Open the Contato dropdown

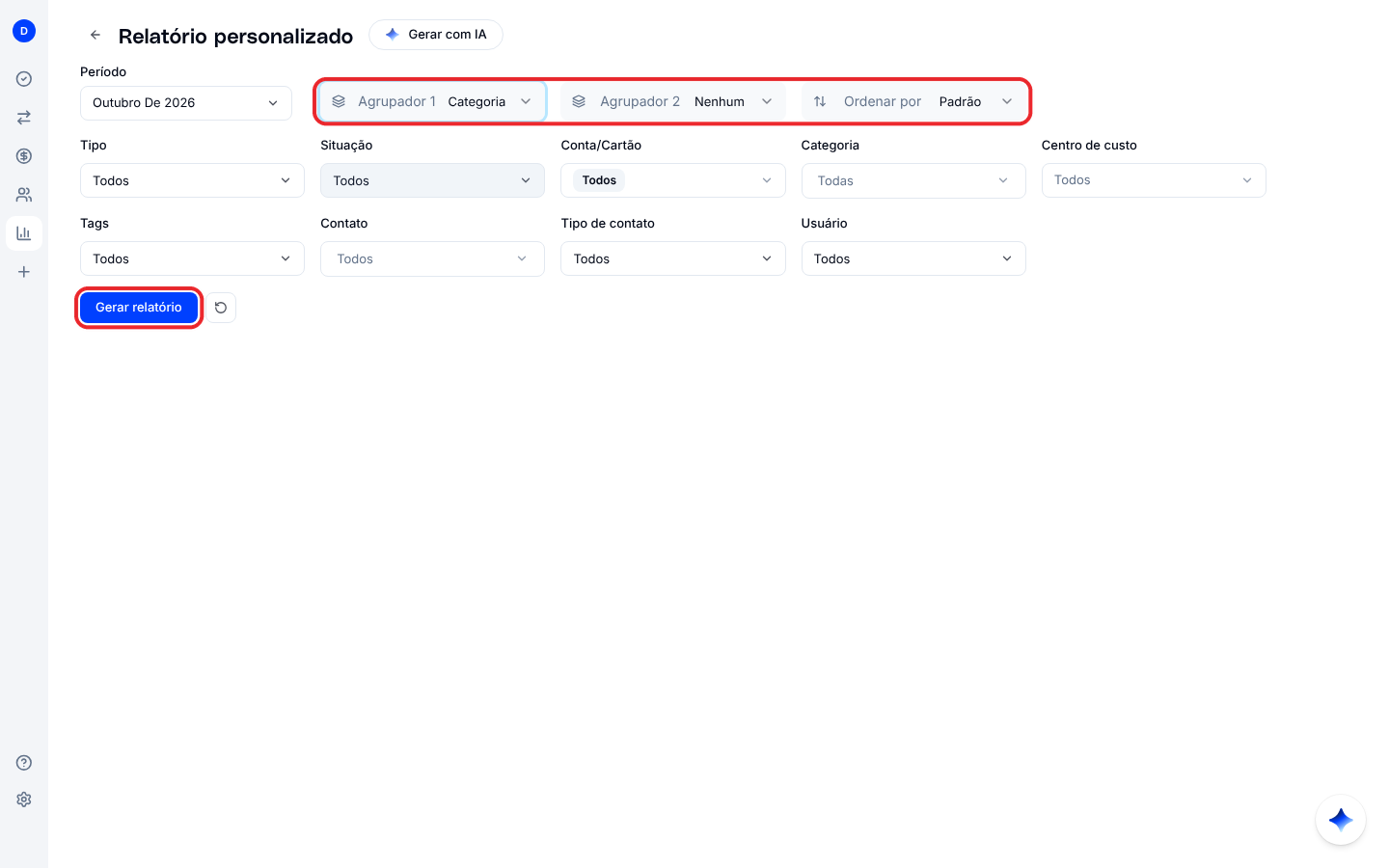[432, 258]
